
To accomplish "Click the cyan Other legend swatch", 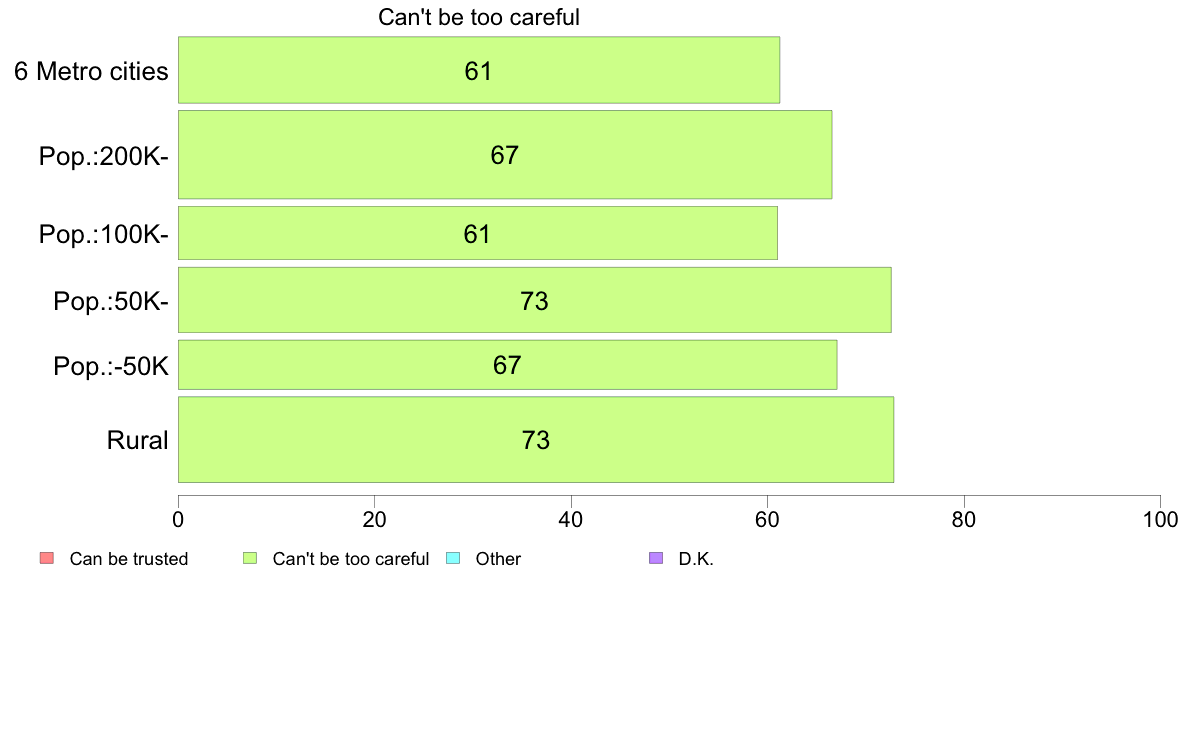I will tap(453, 559).
